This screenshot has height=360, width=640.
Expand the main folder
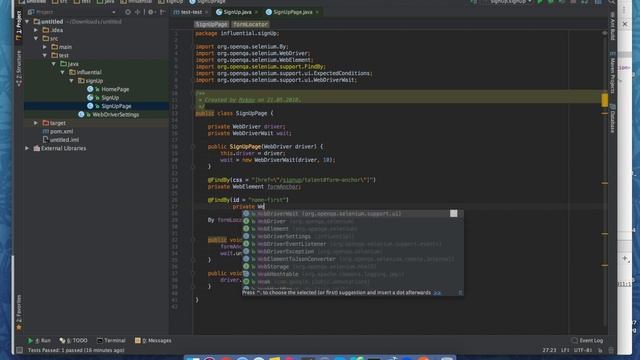tap(45, 47)
